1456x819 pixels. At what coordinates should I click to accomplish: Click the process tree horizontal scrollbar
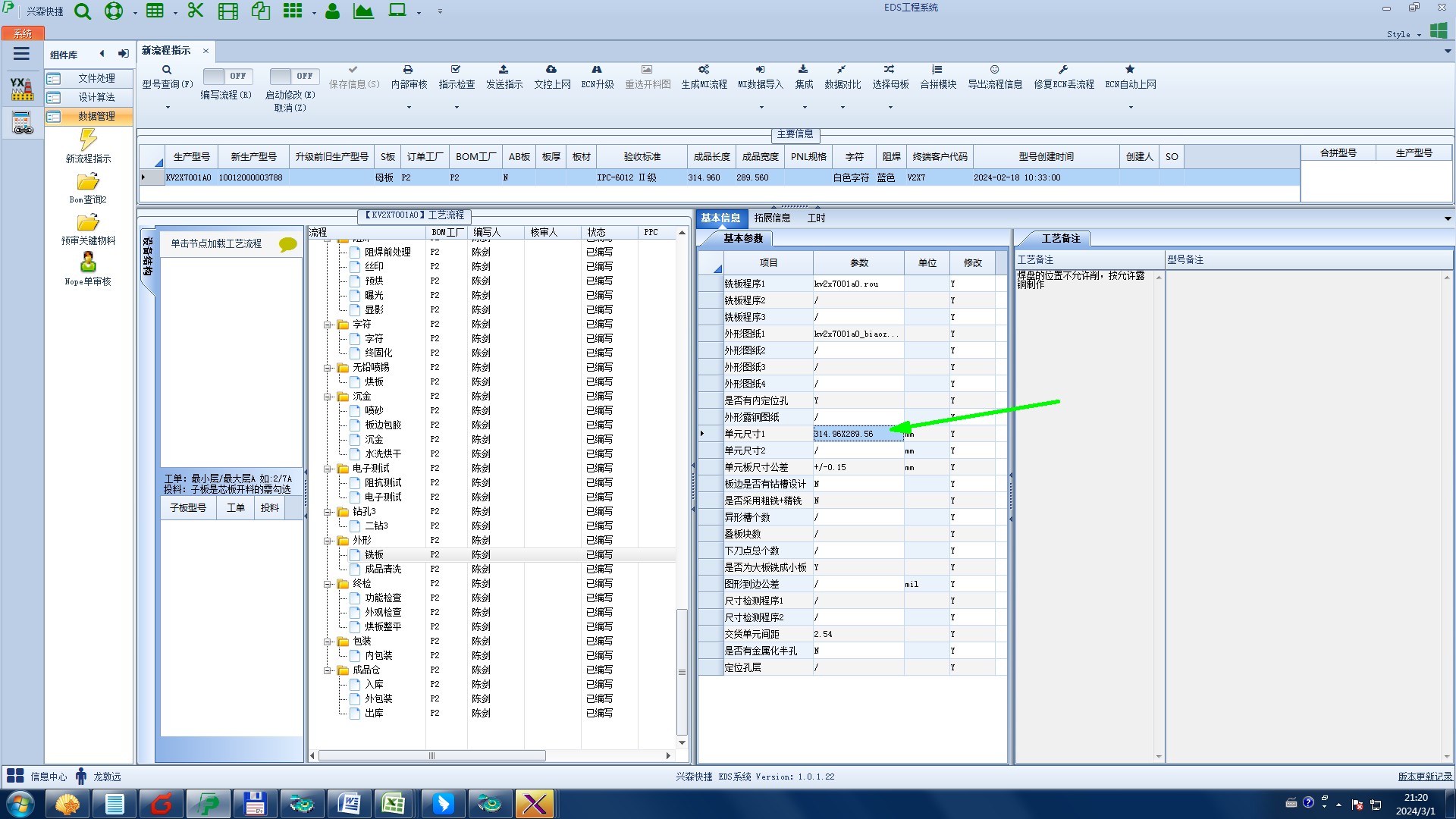[x=431, y=756]
